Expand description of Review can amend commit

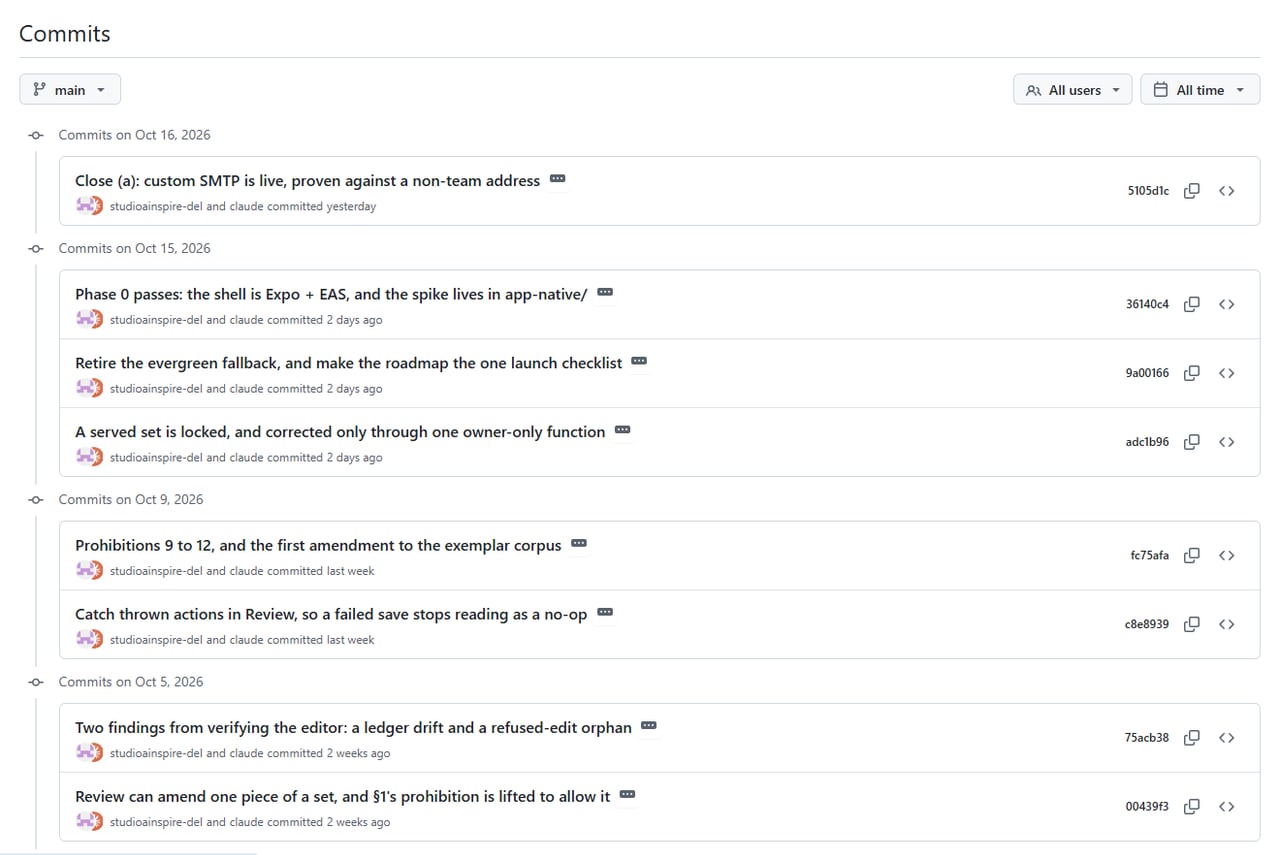[x=628, y=795]
